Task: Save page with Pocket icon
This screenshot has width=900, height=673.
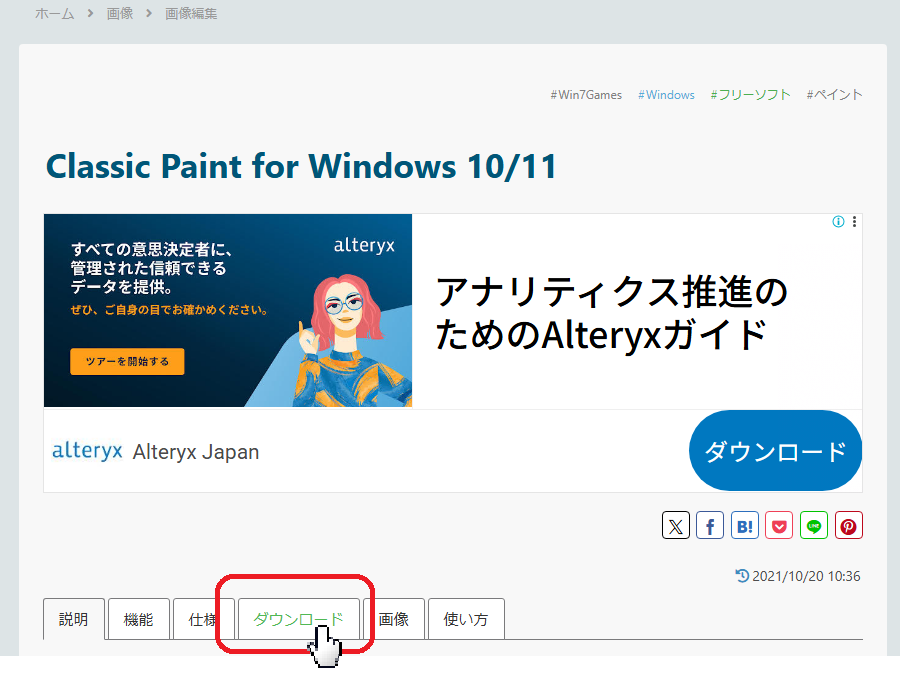Action: (779, 525)
